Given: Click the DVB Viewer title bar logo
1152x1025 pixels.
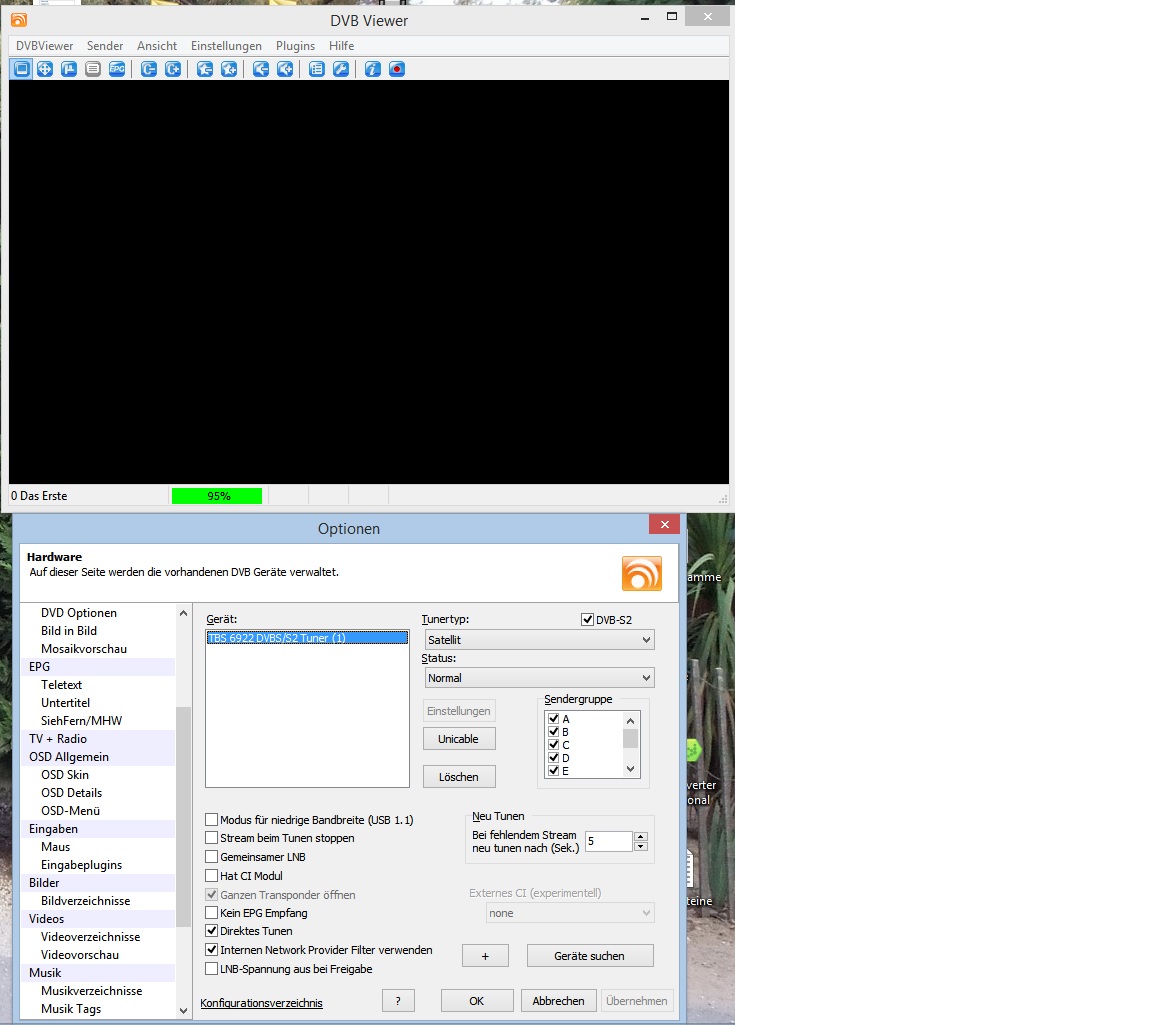Looking at the screenshot, I should [x=19, y=20].
